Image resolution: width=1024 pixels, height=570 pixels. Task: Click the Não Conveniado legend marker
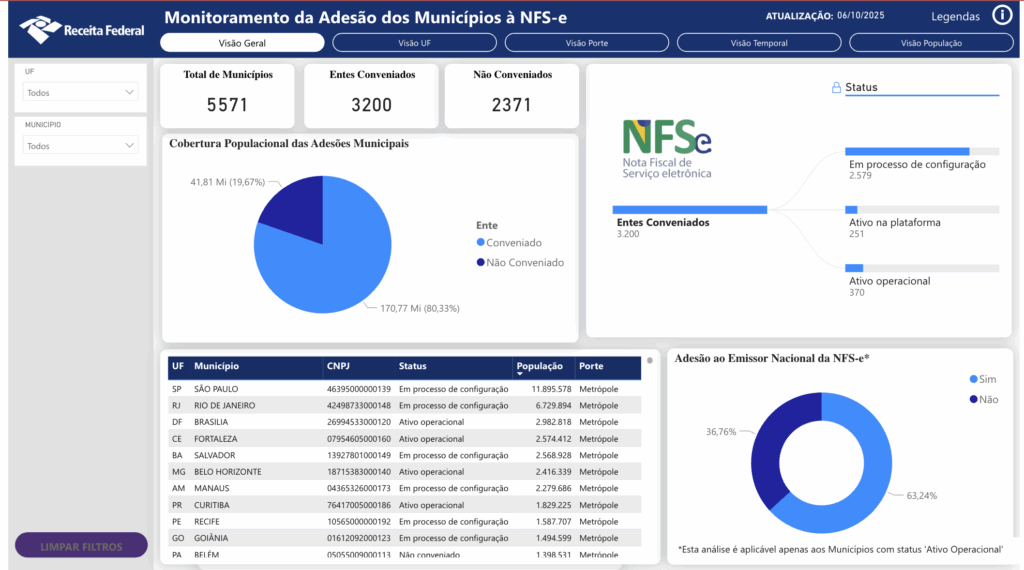point(481,263)
